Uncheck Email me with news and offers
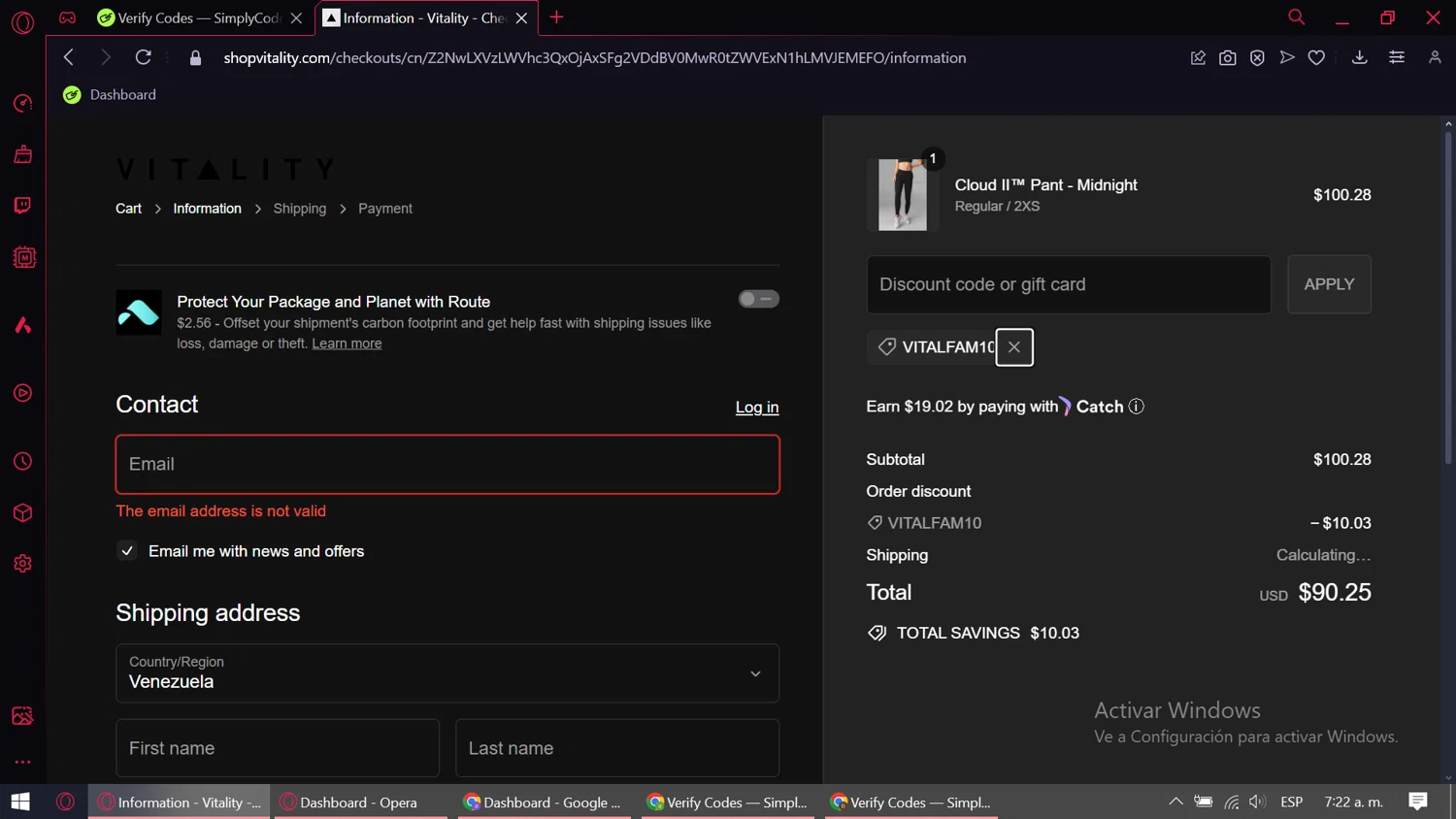 click(127, 551)
